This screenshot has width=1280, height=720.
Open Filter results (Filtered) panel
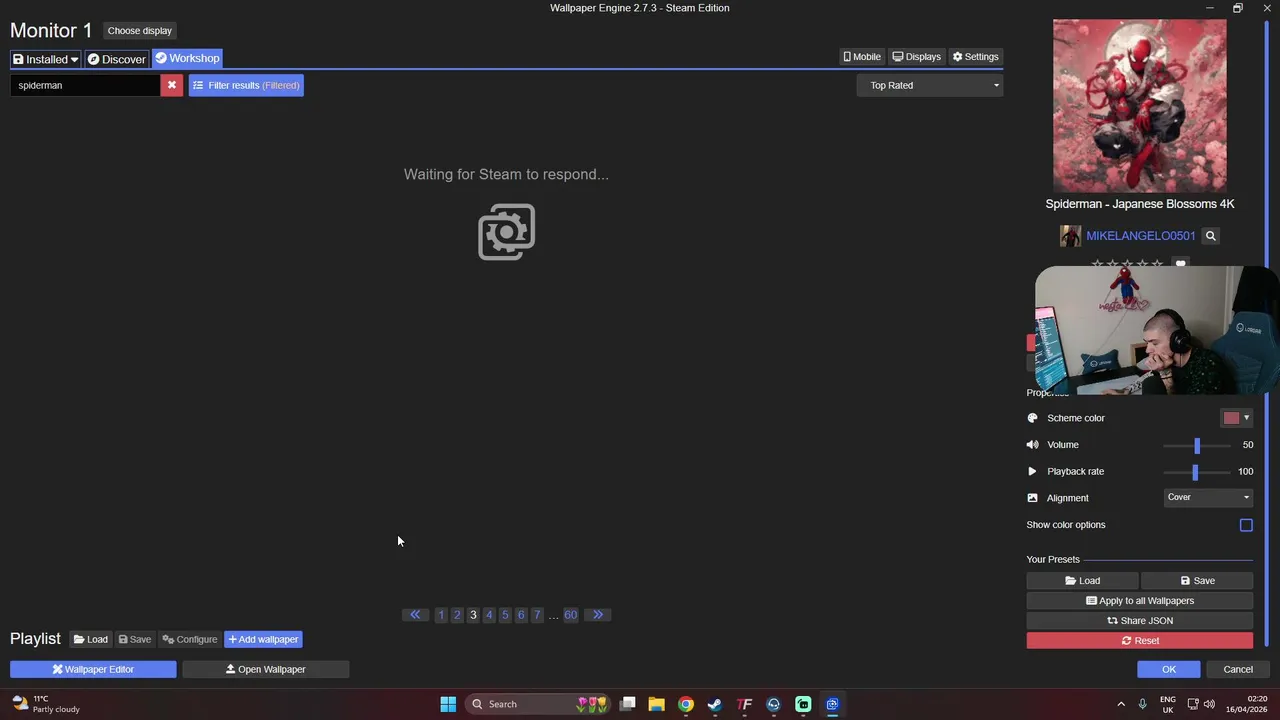click(x=246, y=85)
